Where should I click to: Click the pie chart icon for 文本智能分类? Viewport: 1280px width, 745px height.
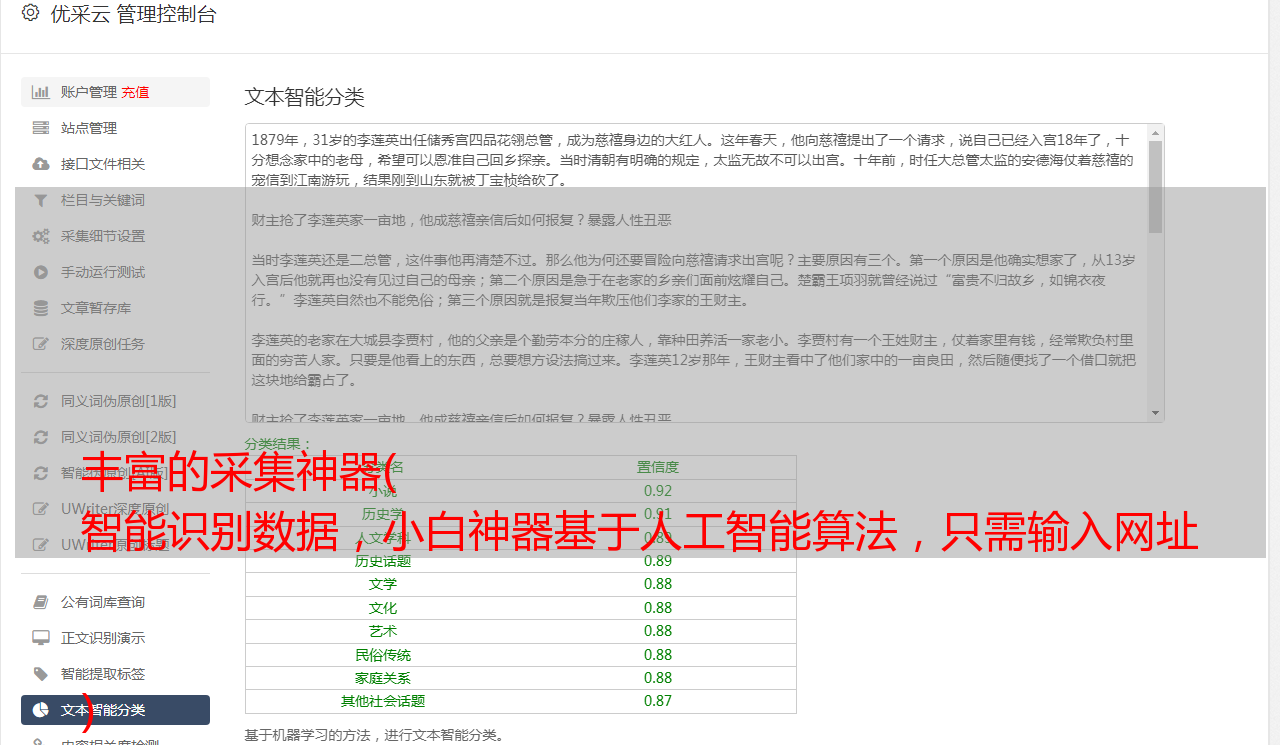tap(41, 710)
